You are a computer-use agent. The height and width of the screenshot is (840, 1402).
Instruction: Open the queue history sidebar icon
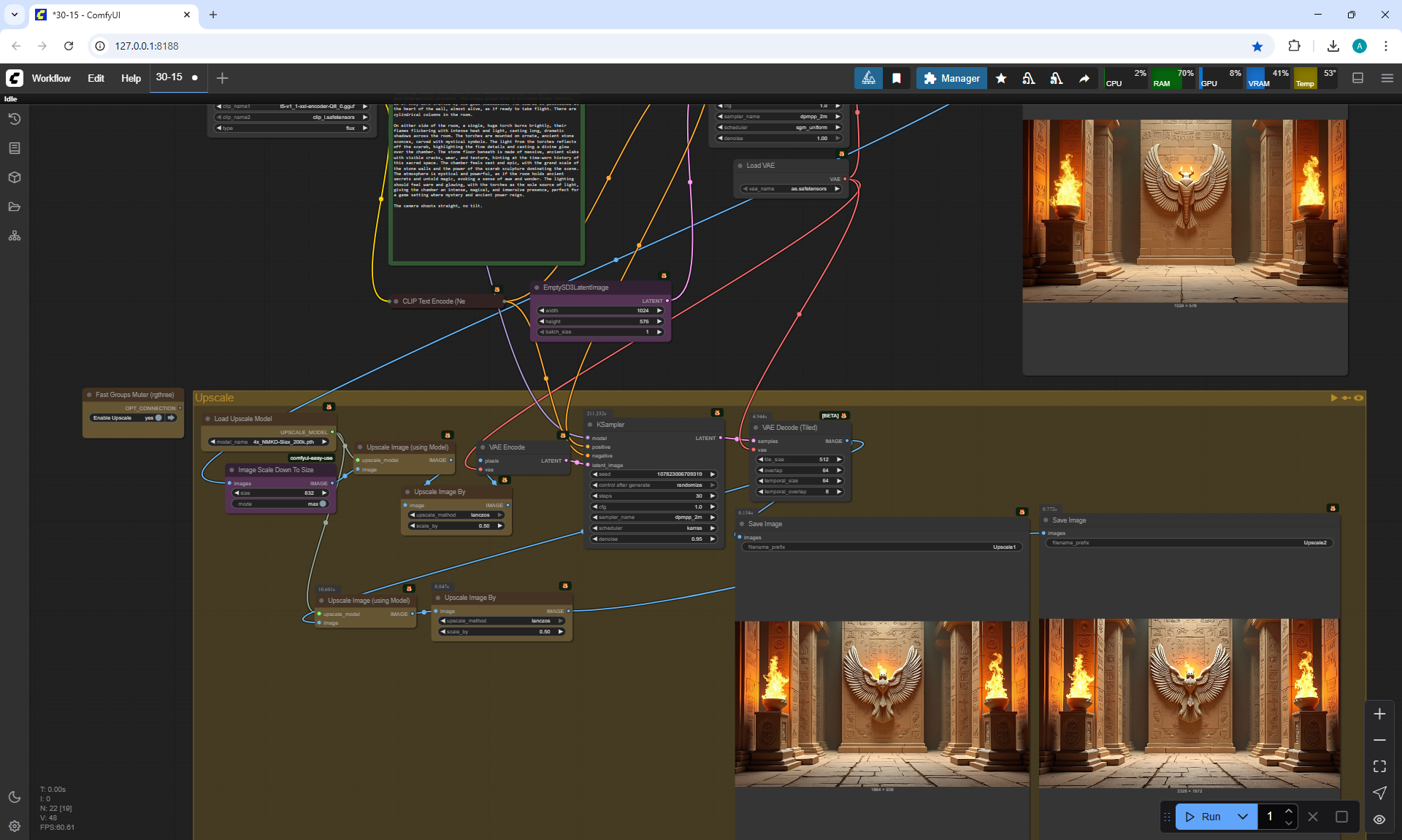coord(14,119)
